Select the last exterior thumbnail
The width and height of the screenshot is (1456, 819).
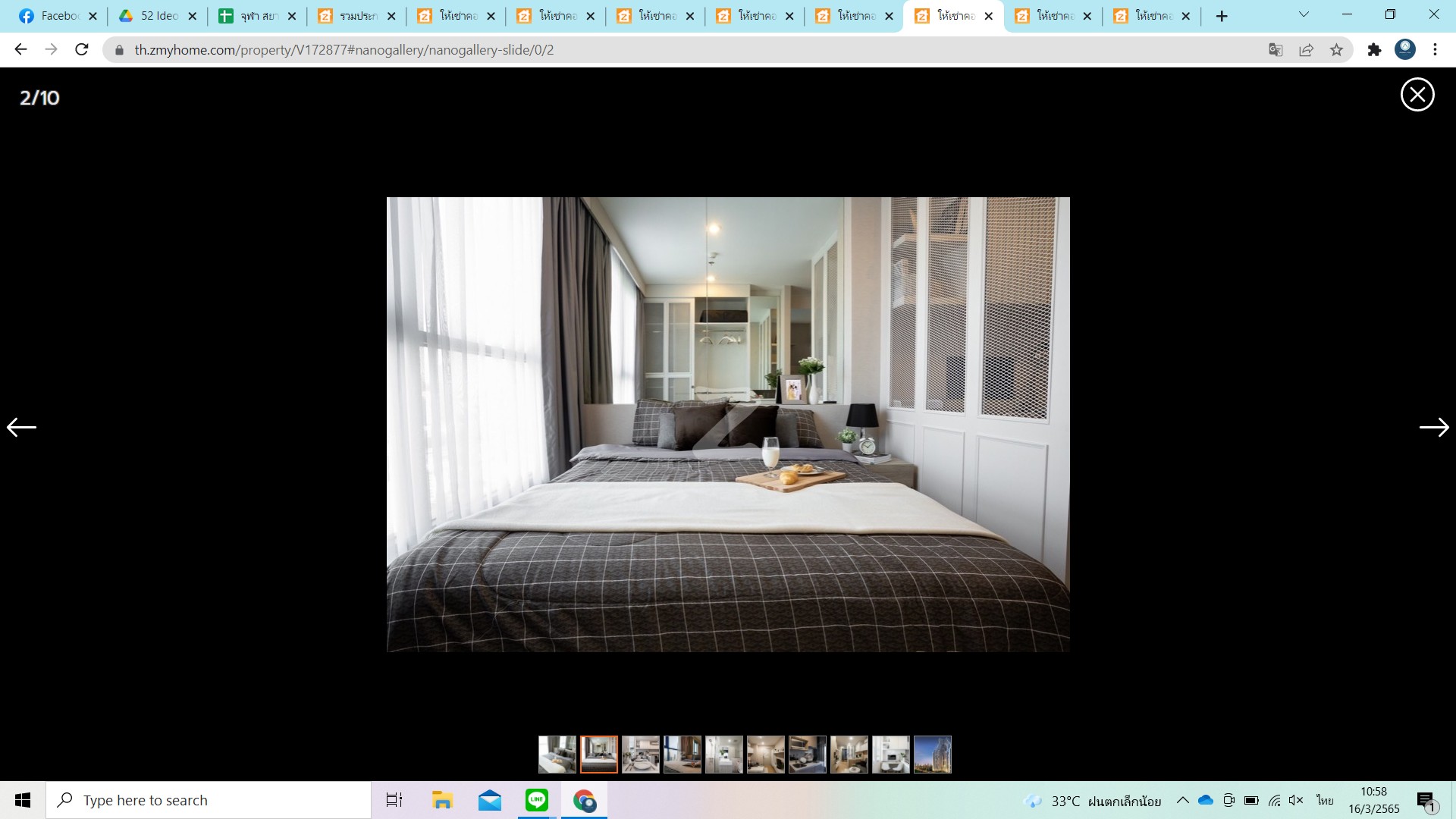[x=932, y=755]
